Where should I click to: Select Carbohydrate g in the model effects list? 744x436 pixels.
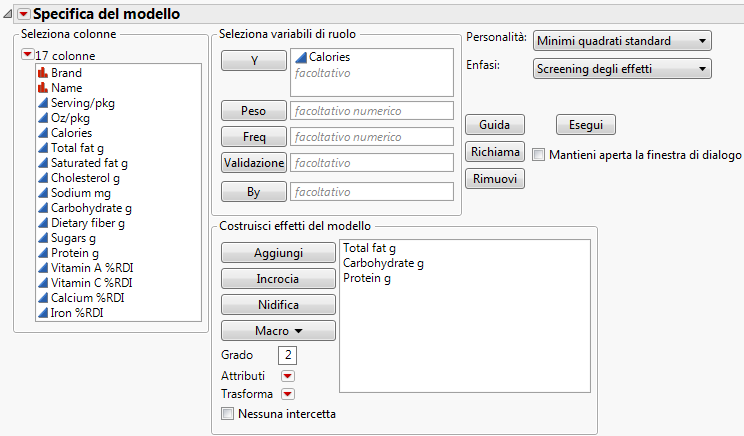coord(383,263)
